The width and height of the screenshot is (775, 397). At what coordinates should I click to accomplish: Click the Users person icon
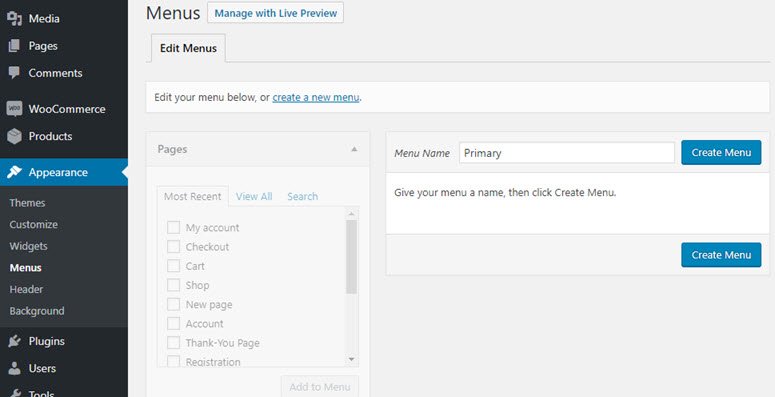coord(14,368)
